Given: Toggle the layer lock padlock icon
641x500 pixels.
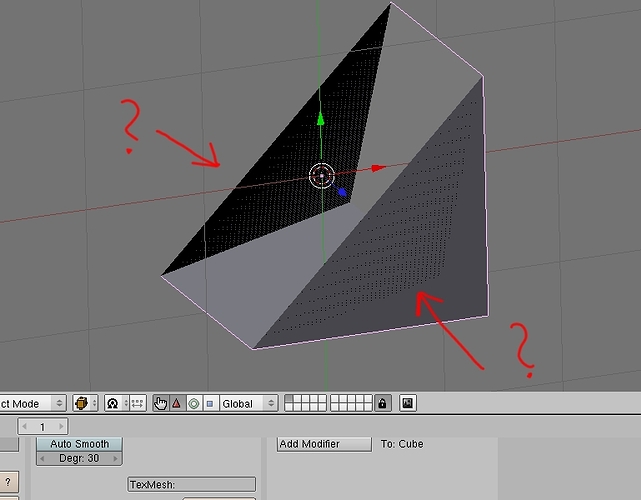Looking at the screenshot, I should click(382, 404).
